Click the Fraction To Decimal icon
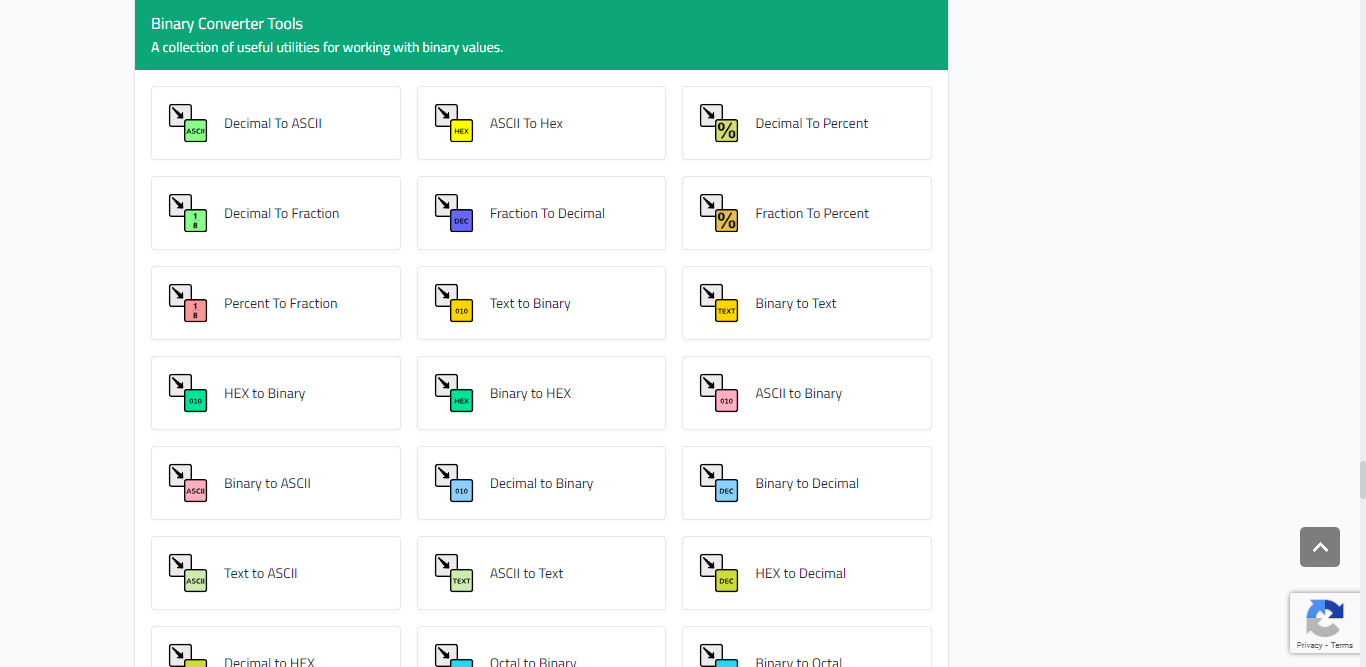This screenshot has height=667, width=1366. (454, 213)
